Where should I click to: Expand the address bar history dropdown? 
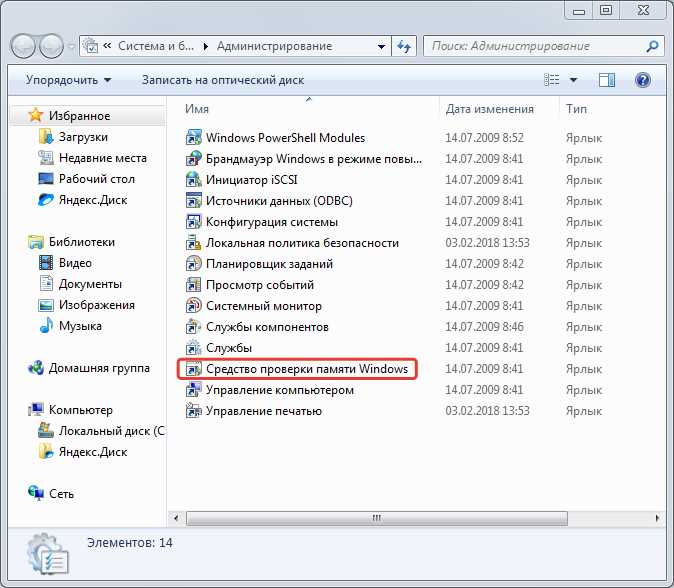(x=381, y=46)
